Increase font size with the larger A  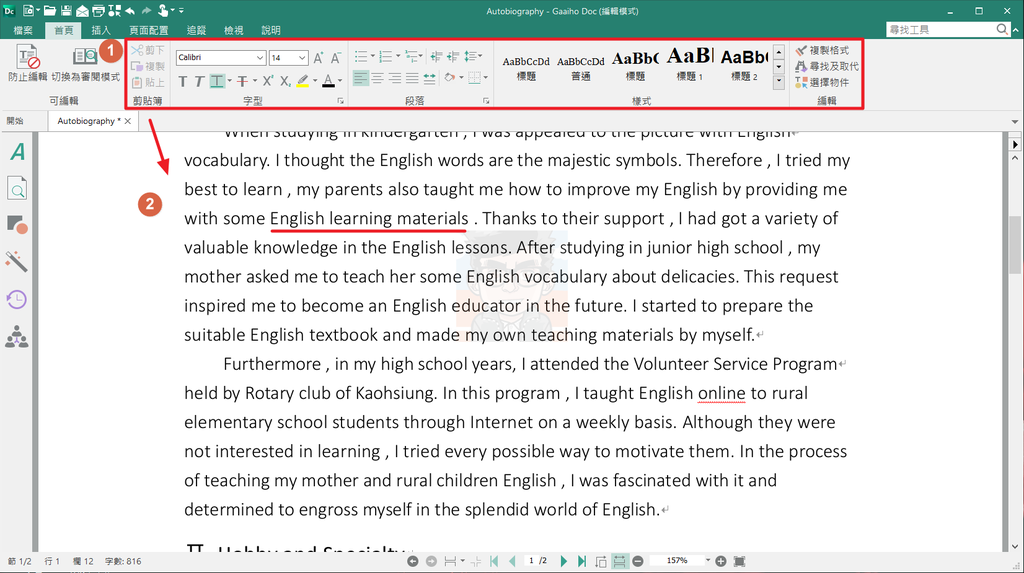tap(318, 58)
